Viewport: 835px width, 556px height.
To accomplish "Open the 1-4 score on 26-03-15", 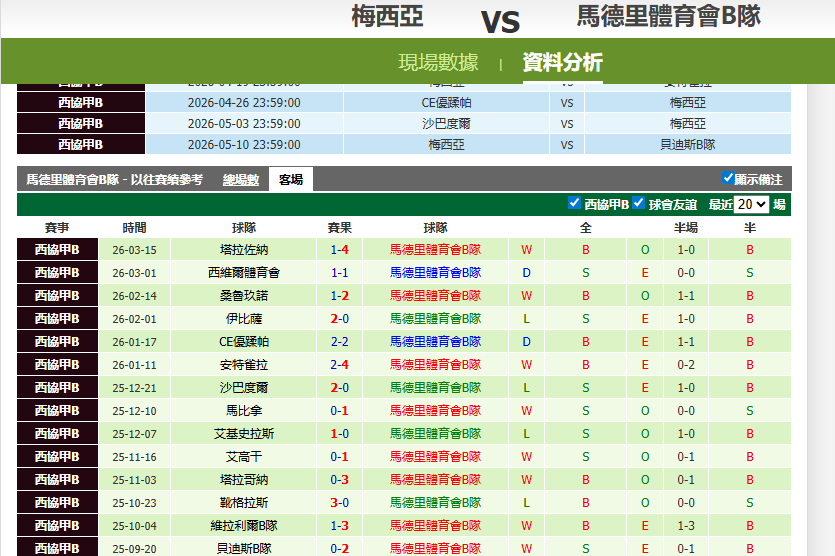I will pyautogui.click(x=340, y=250).
